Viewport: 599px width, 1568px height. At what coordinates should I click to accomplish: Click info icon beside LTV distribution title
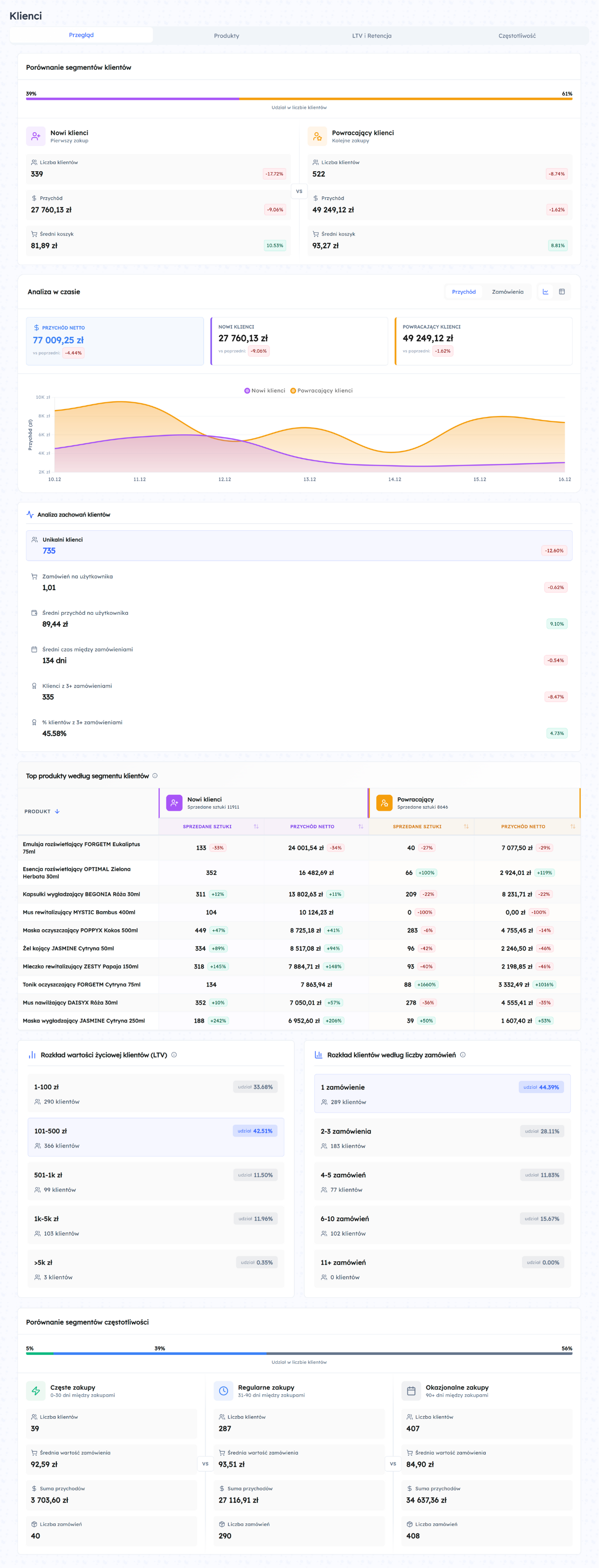pyautogui.click(x=174, y=1055)
